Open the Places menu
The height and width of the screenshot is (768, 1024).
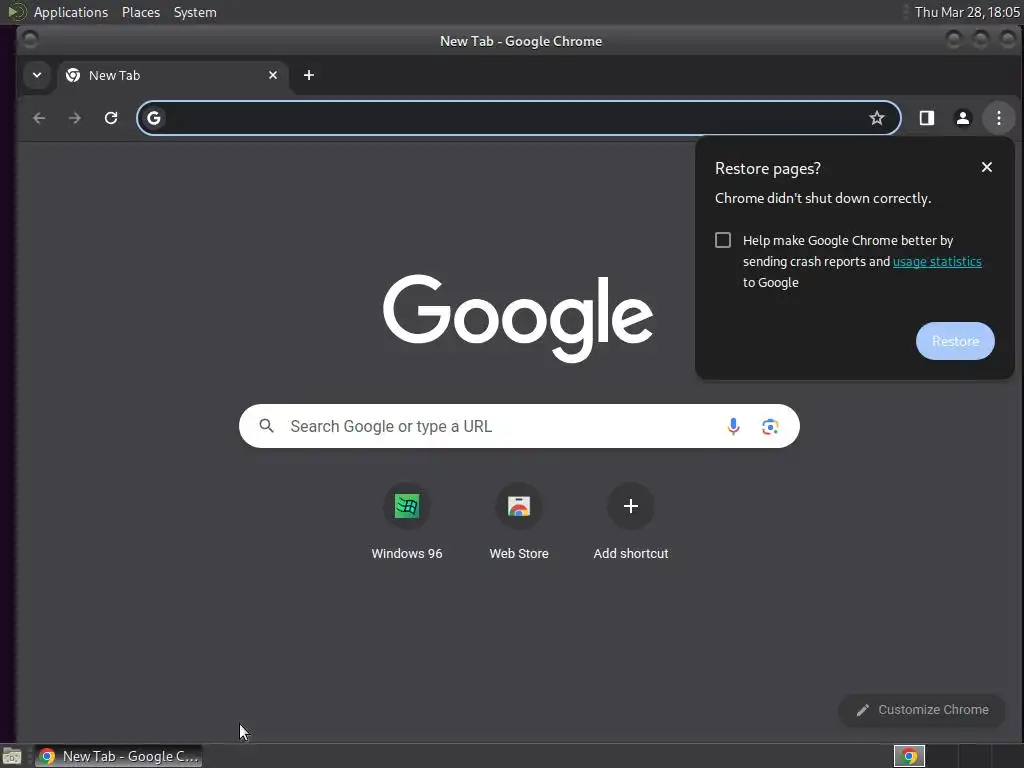click(141, 12)
